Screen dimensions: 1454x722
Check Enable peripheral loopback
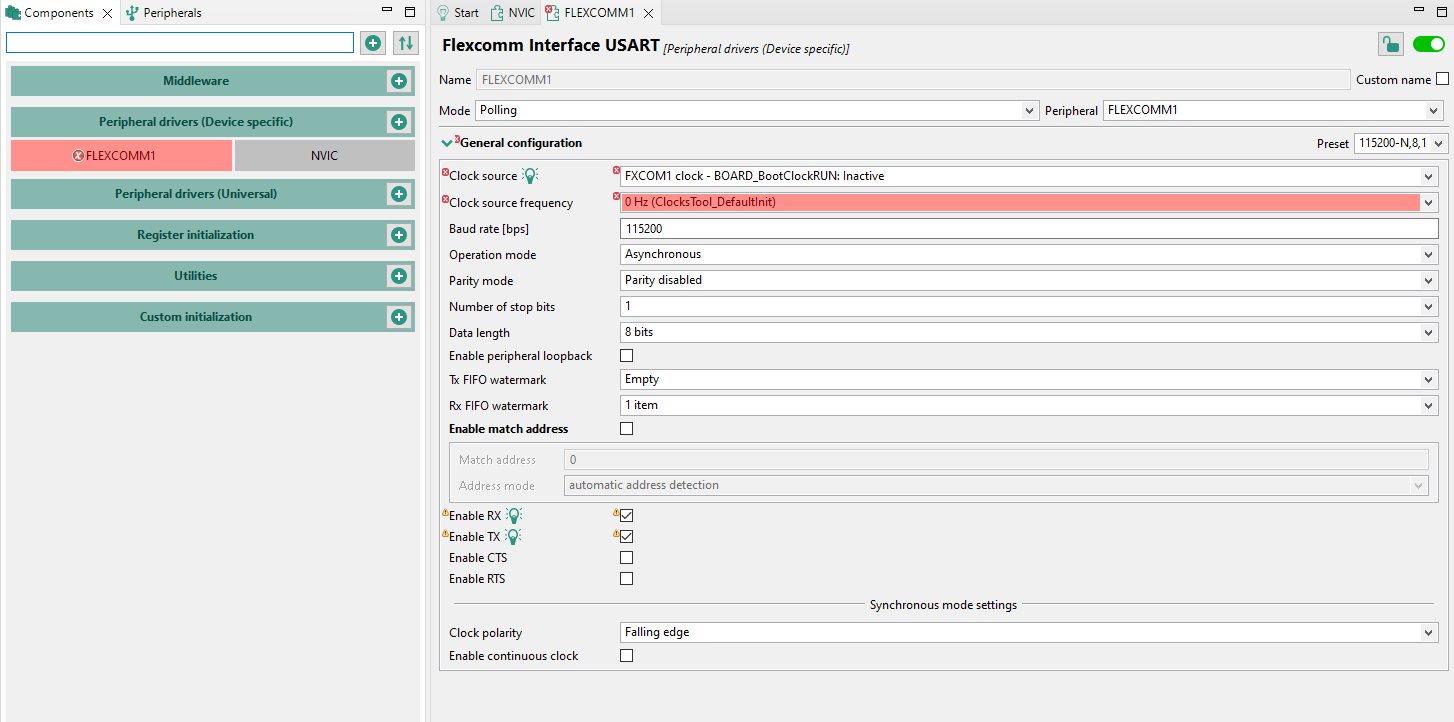pos(627,356)
